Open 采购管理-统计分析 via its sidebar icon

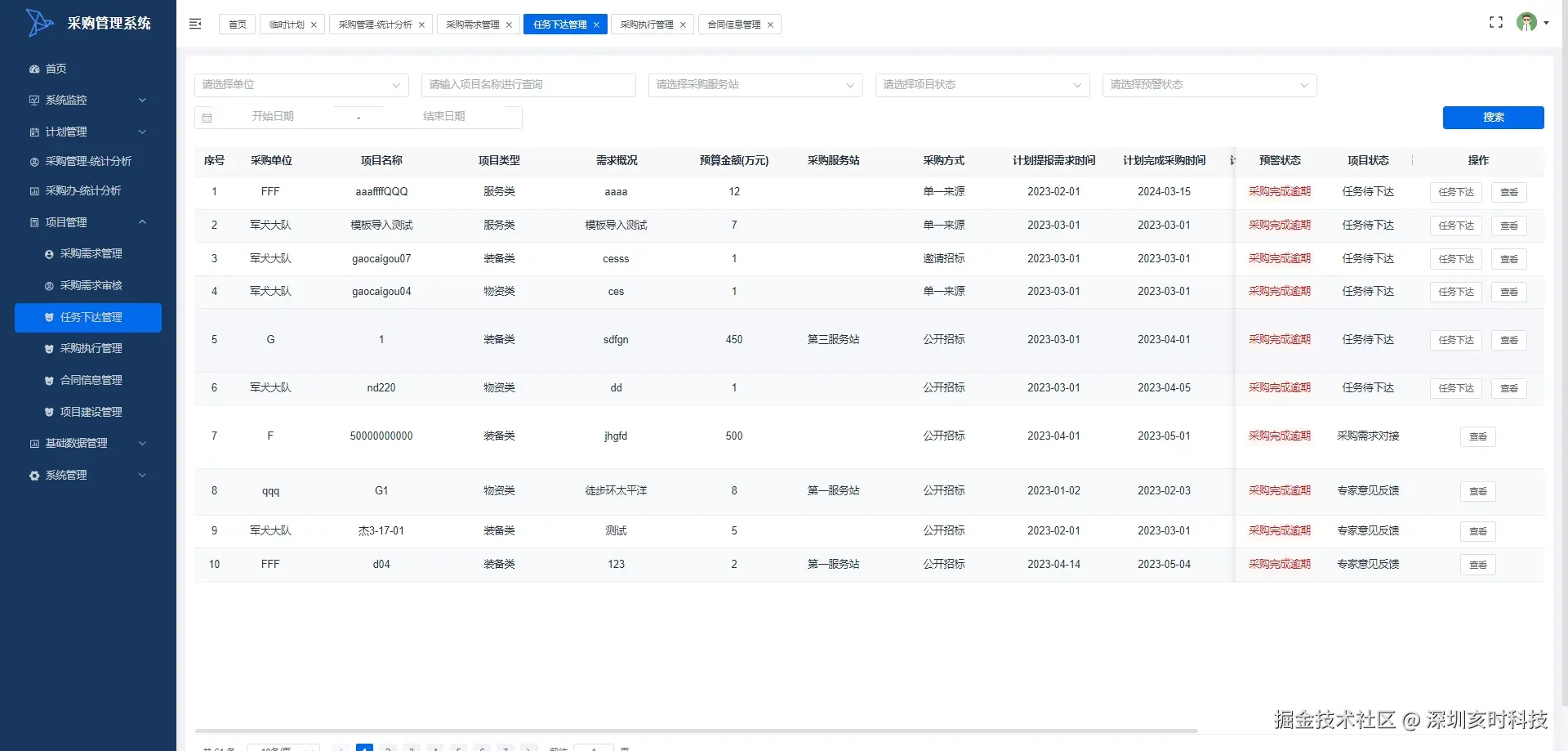[34, 162]
